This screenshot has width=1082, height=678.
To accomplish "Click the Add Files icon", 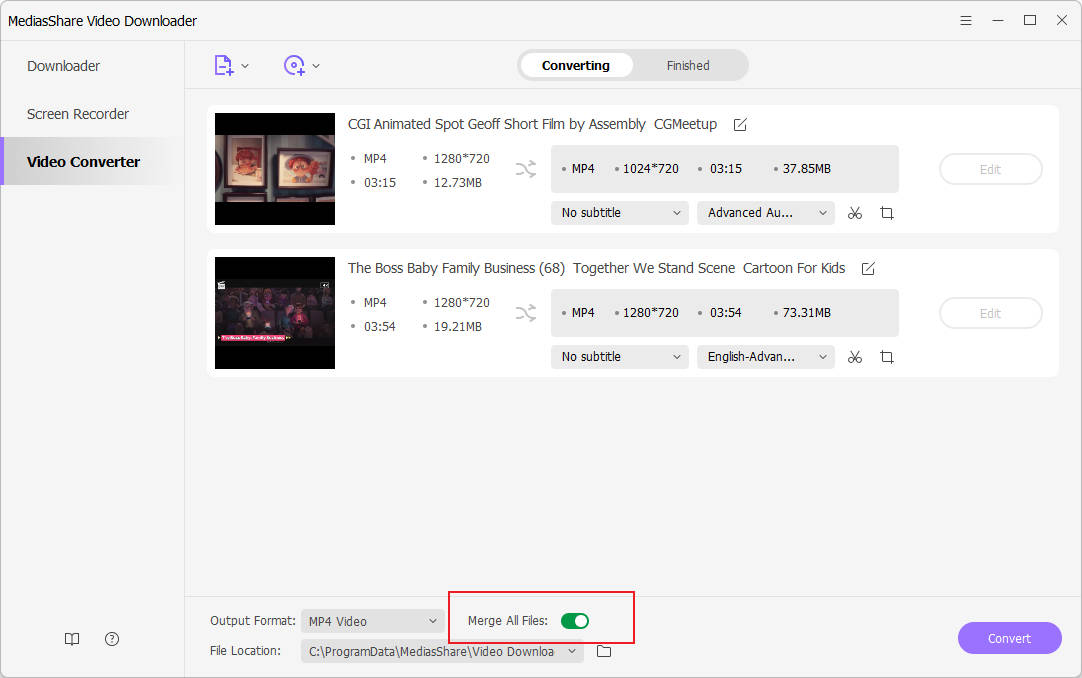I will (x=224, y=66).
